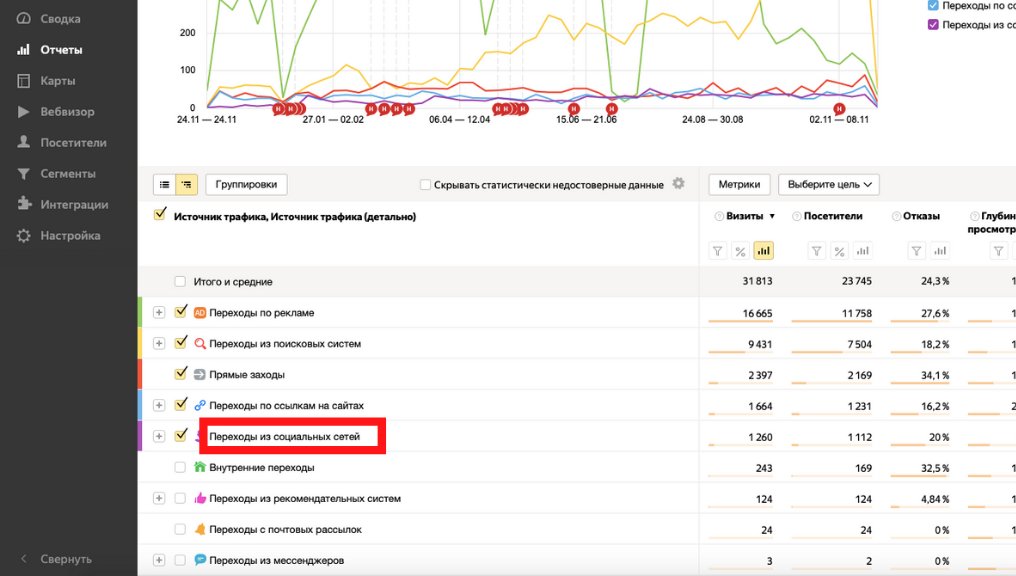This screenshot has height=576, width=1016.
Task: Uncheck the Переходы по рекламе checkbox
Action: coord(181,312)
